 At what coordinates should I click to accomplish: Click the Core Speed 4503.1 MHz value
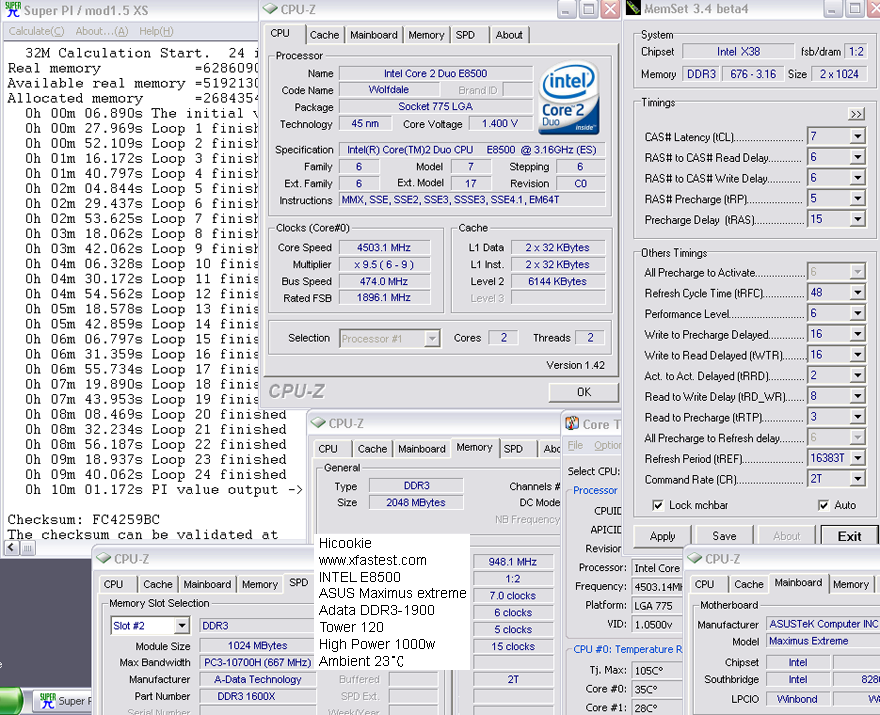384,248
